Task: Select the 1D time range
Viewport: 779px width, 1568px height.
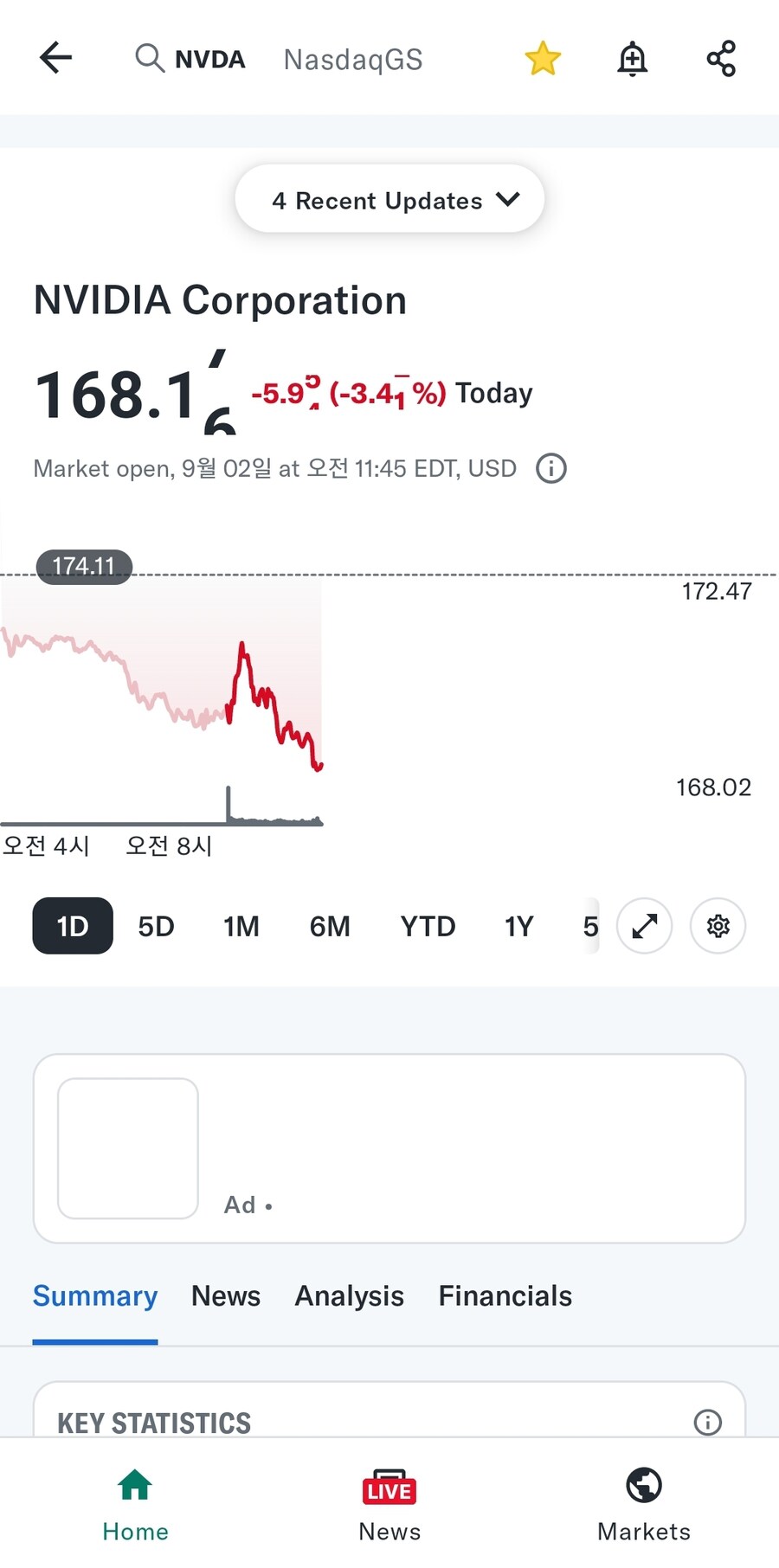Action: pos(73,926)
